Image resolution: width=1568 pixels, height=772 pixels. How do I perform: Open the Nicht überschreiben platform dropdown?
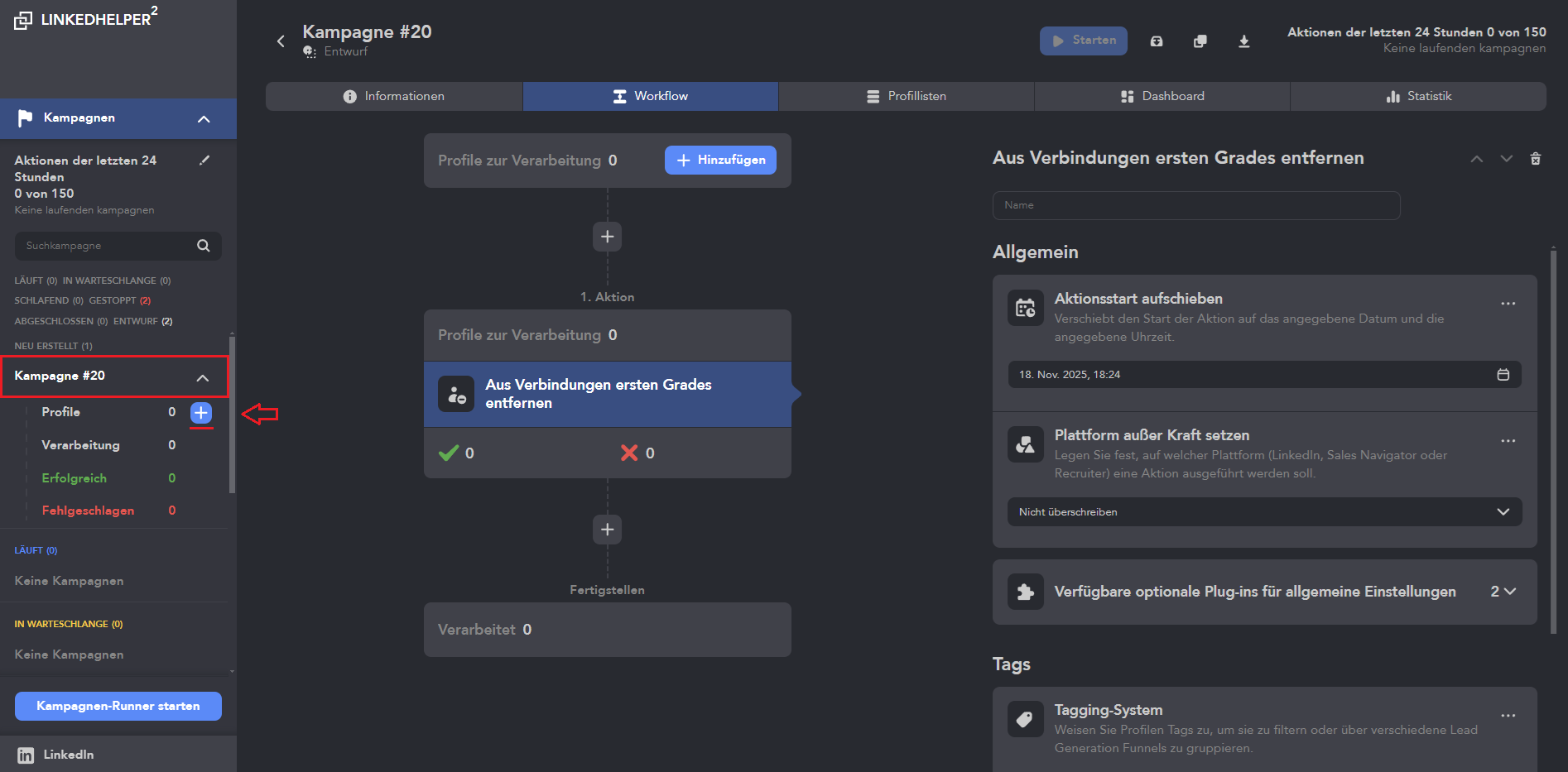(x=1264, y=512)
